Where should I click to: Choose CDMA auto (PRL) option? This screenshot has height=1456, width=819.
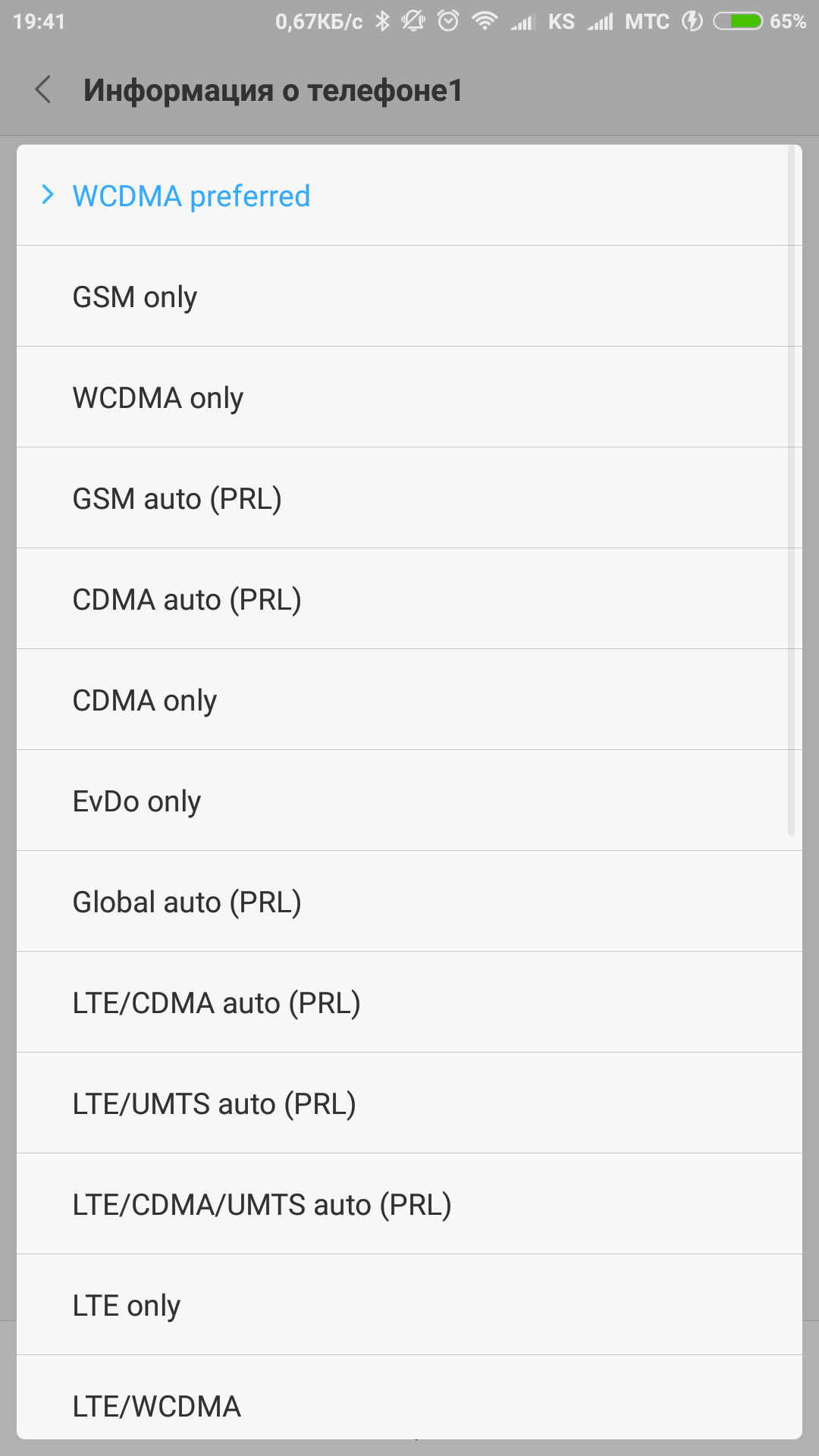pyautogui.click(x=187, y=599)
